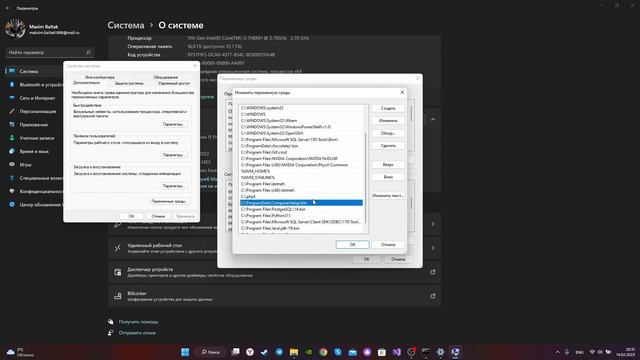Open Учетные записи in Settings sidebar
This screenshot has width=640, height=360.
pos(36,138)
